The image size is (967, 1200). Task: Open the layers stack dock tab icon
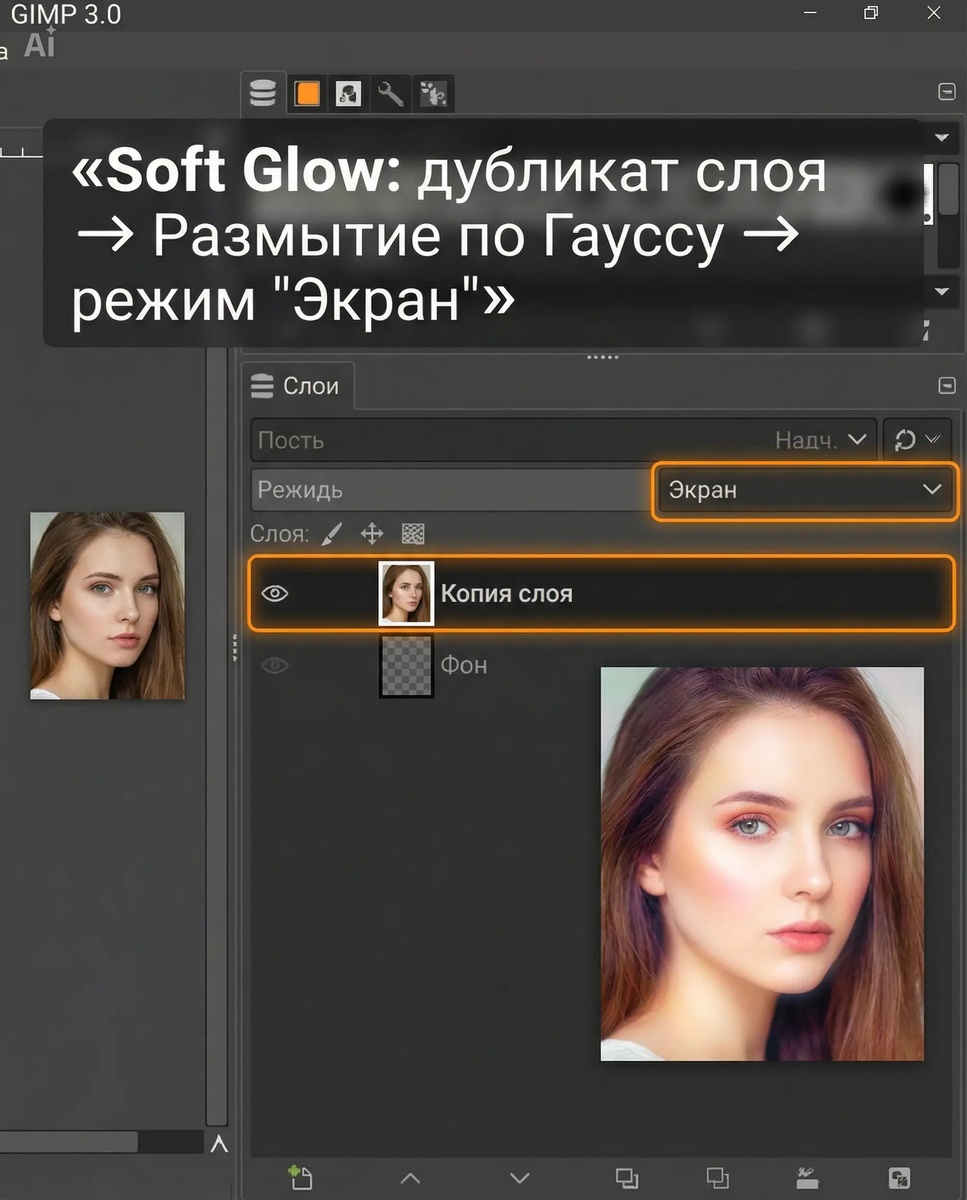click(x=263, y=94)
